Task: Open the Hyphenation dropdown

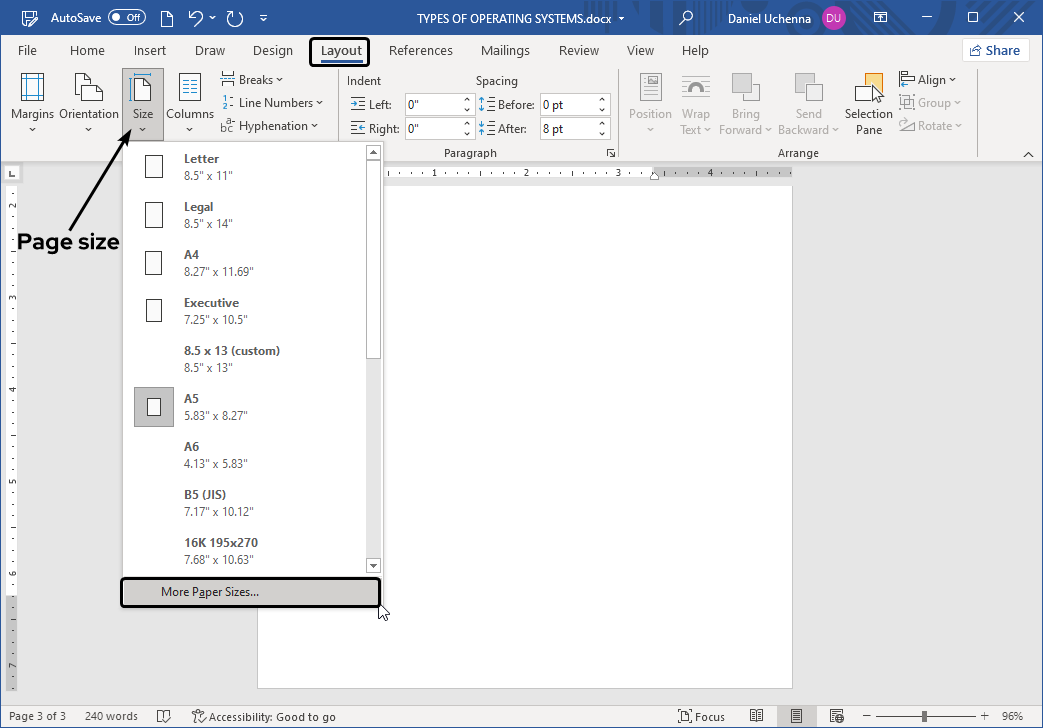Action: point(272,125)
